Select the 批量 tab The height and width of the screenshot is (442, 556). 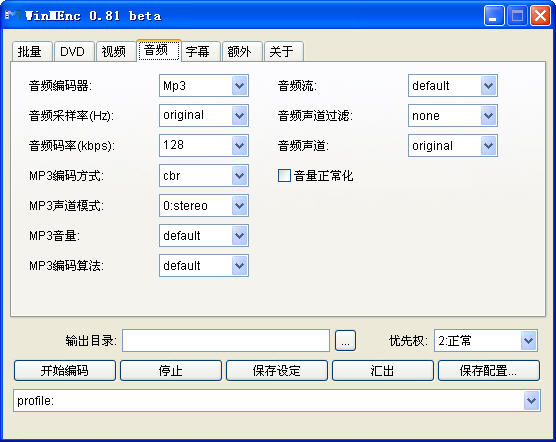click(x=31, y=52)
